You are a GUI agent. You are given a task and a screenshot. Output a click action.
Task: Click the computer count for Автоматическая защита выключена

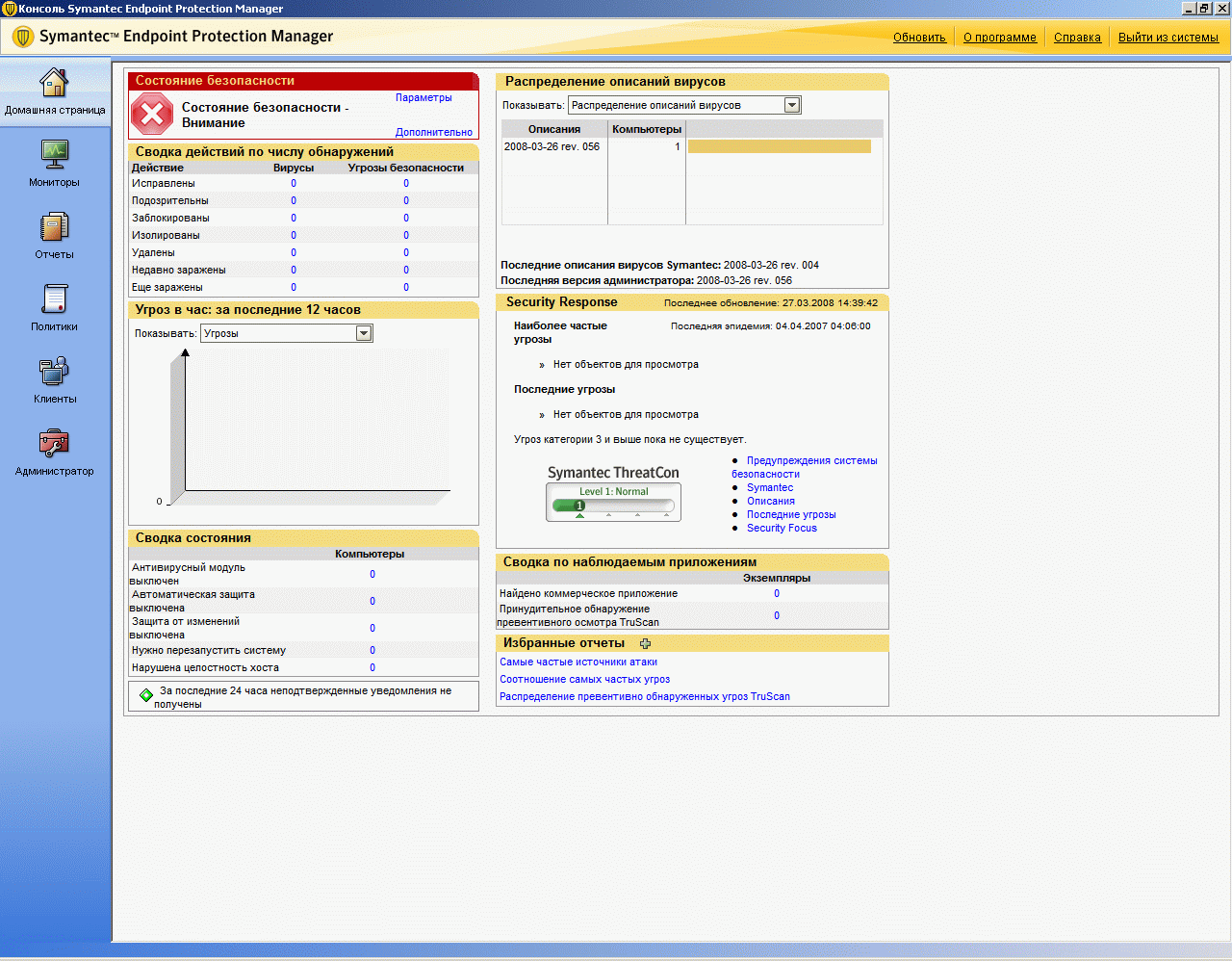pos(372,601)
